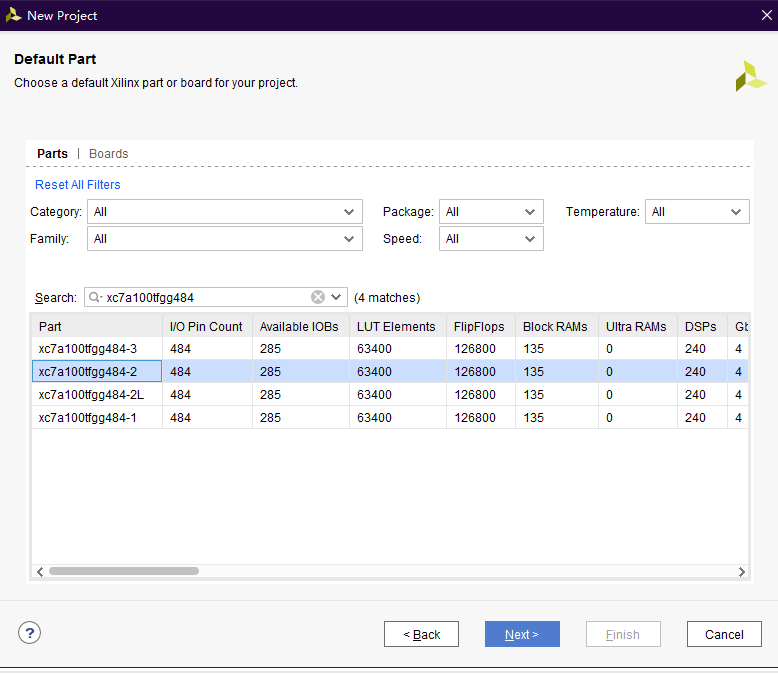Screen dimensions: 778x675
Task: Clear the search field with the X icon
Action: (x=318, y=297)
